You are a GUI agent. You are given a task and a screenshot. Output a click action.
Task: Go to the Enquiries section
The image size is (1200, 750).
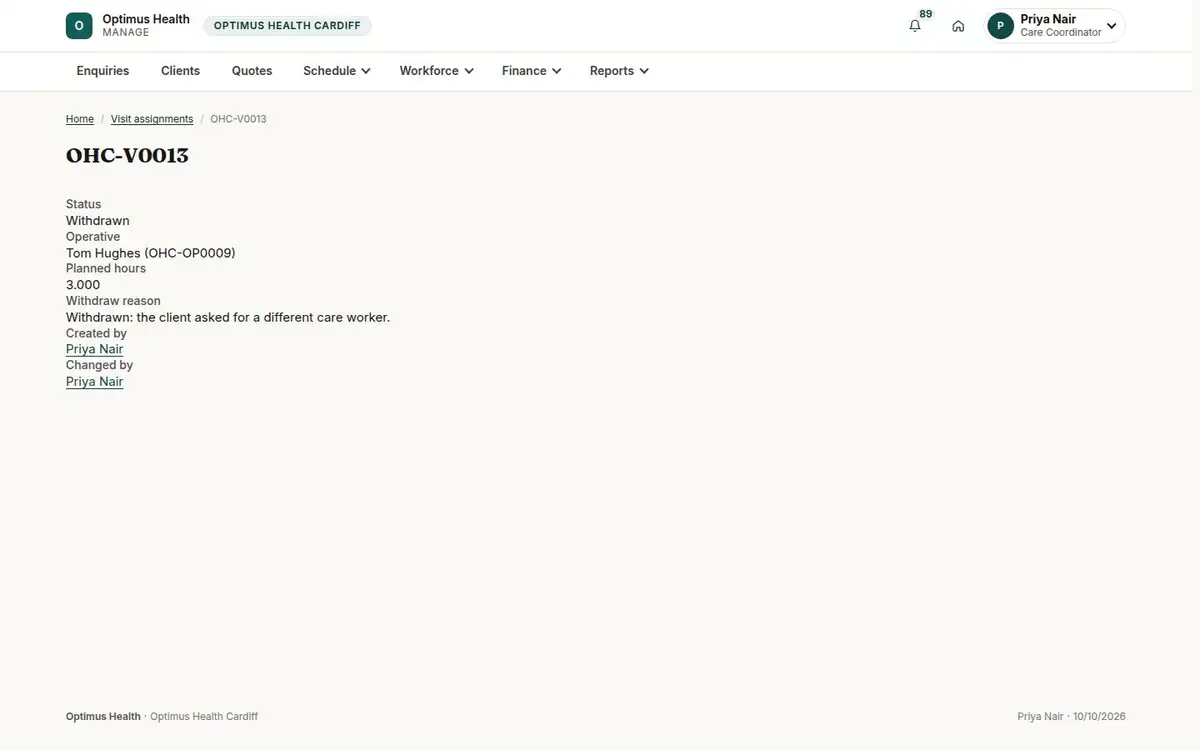click(103, 71)
